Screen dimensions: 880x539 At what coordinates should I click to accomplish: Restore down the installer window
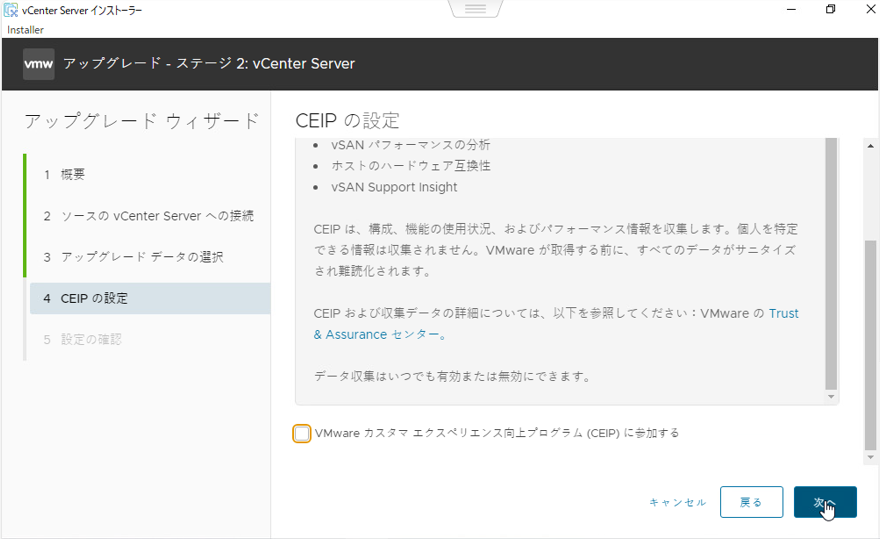(831, 9)
